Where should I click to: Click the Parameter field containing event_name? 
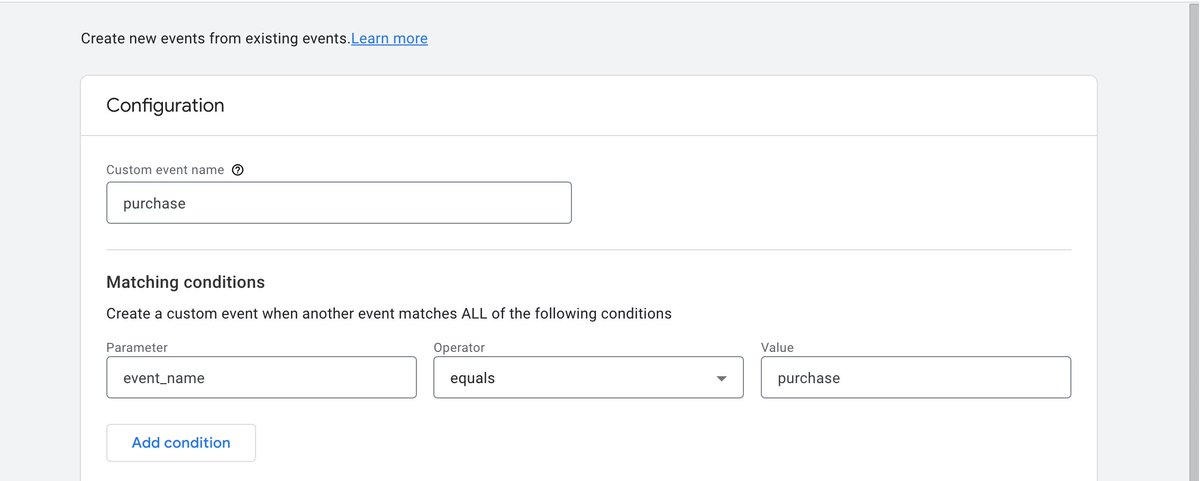coord(261,378)
